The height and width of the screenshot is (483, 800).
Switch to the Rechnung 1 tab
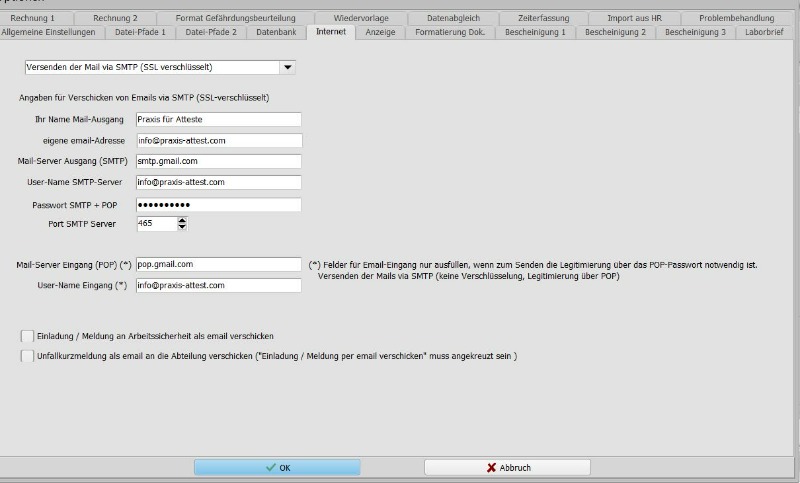(33, 18)
